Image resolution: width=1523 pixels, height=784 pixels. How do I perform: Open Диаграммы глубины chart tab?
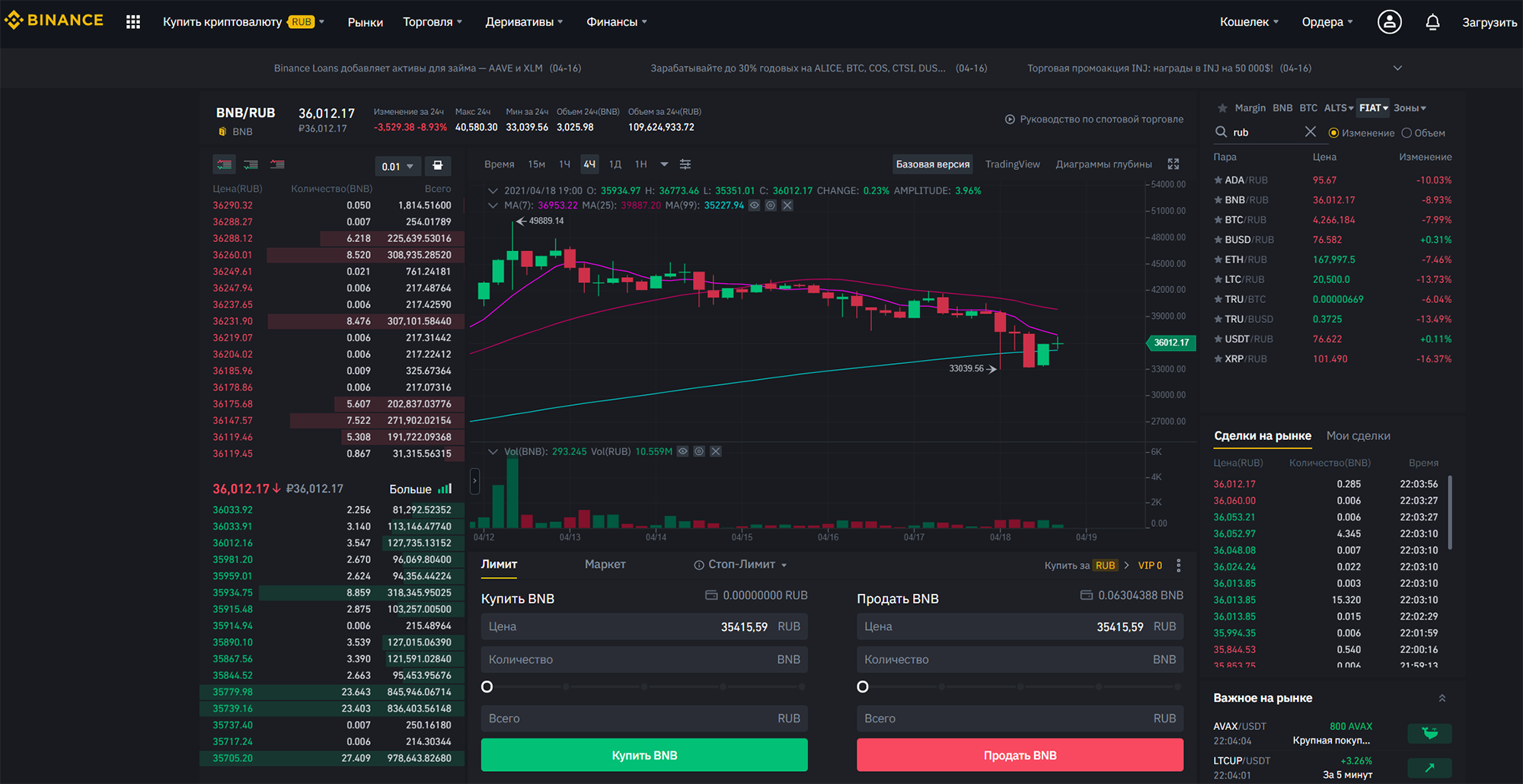tap(1103, 164)
